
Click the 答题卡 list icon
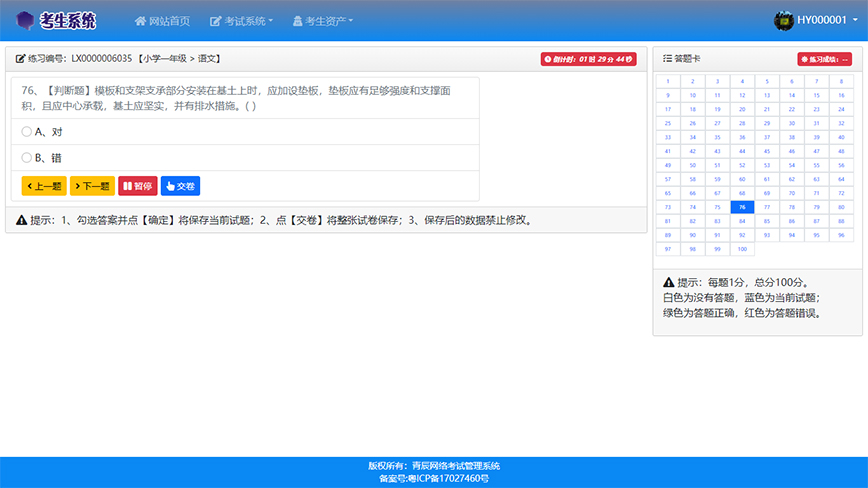[x=667, y=59]
